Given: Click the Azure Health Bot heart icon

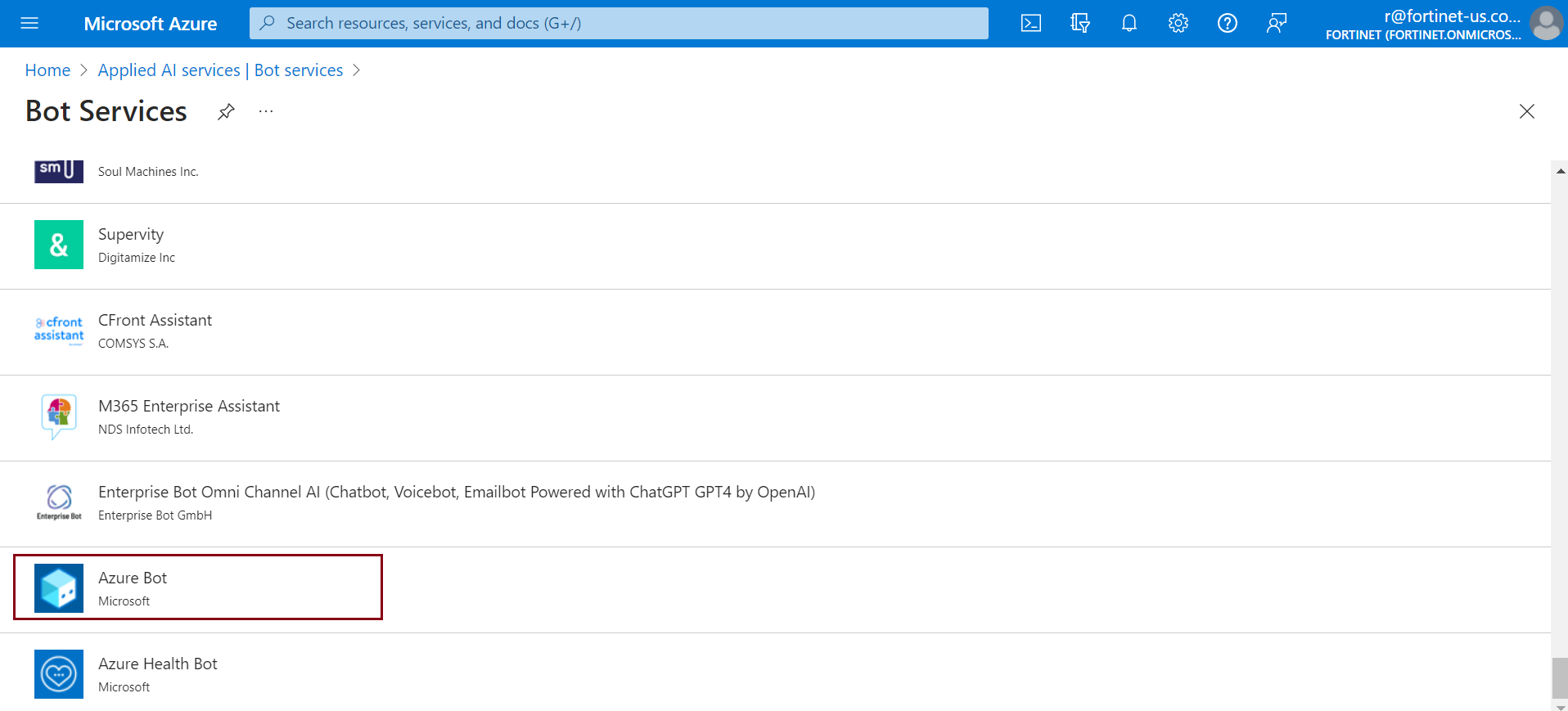Looking at the screenshot, I should point(59,674).
